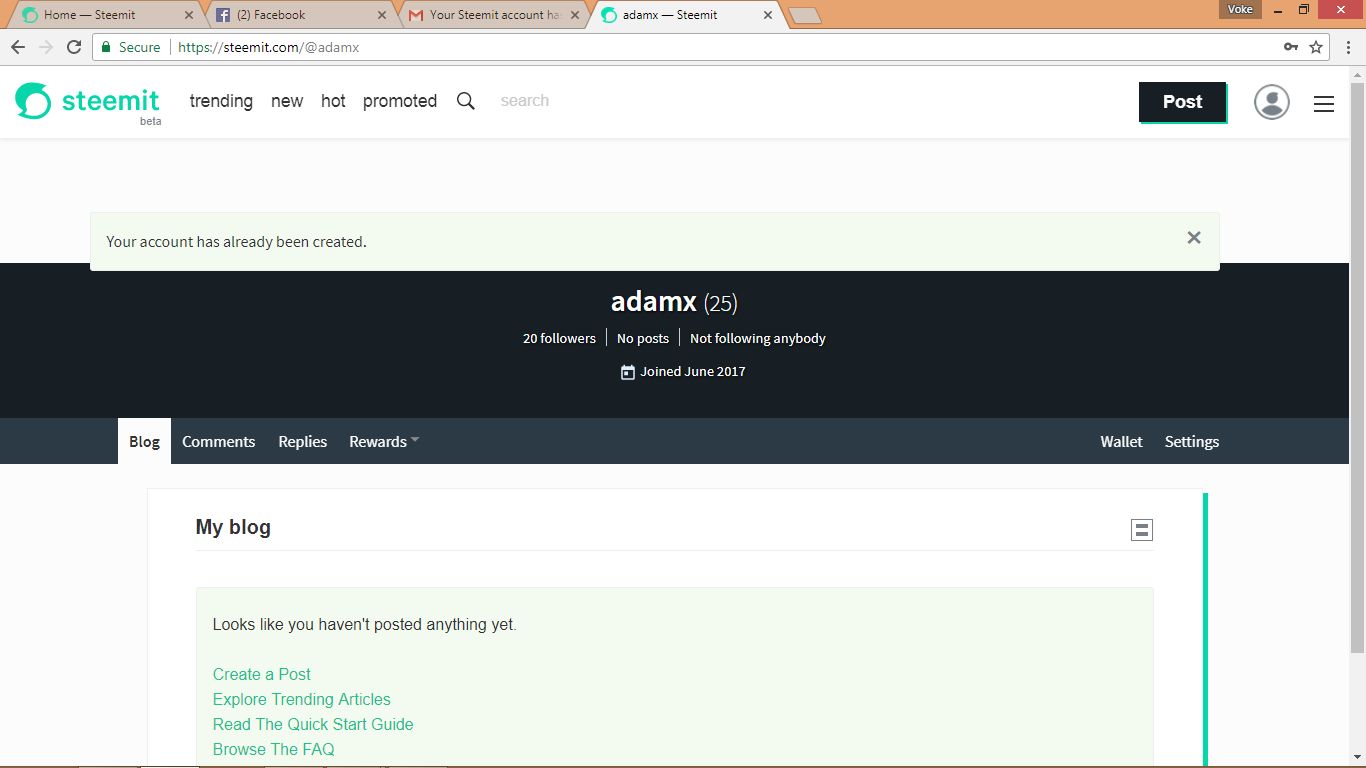This screenshot has height=768, width=1366.
Task: Expand the Rewards dropdown
Action: pyautogui.click(x=384, y=441)
